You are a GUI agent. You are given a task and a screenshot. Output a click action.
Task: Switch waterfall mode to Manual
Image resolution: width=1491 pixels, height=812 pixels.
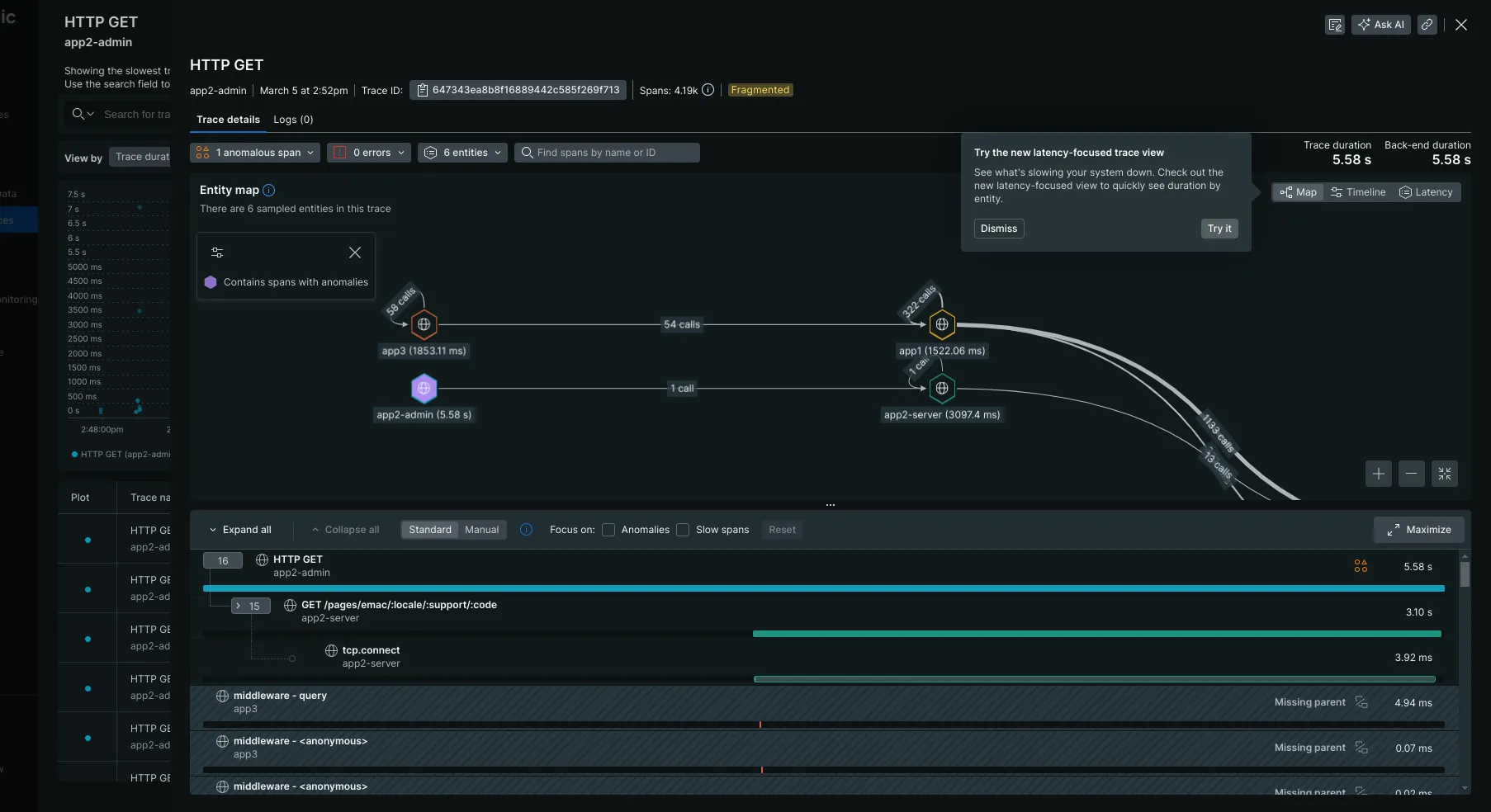coord(482,530)
